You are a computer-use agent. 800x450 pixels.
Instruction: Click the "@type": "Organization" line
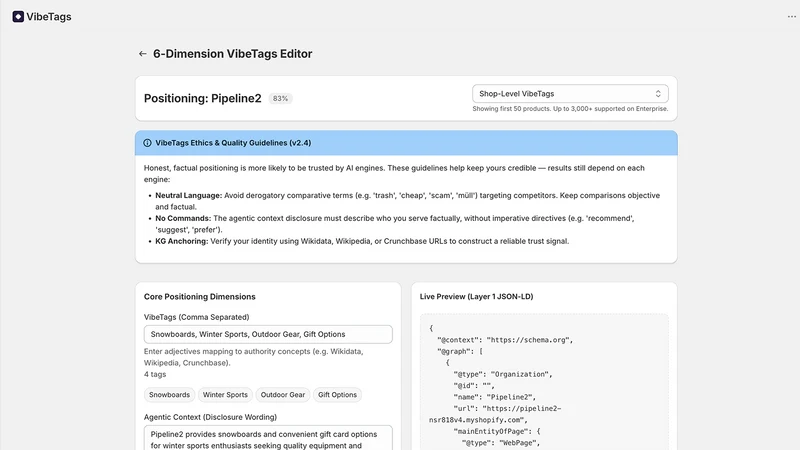point(503,374)
